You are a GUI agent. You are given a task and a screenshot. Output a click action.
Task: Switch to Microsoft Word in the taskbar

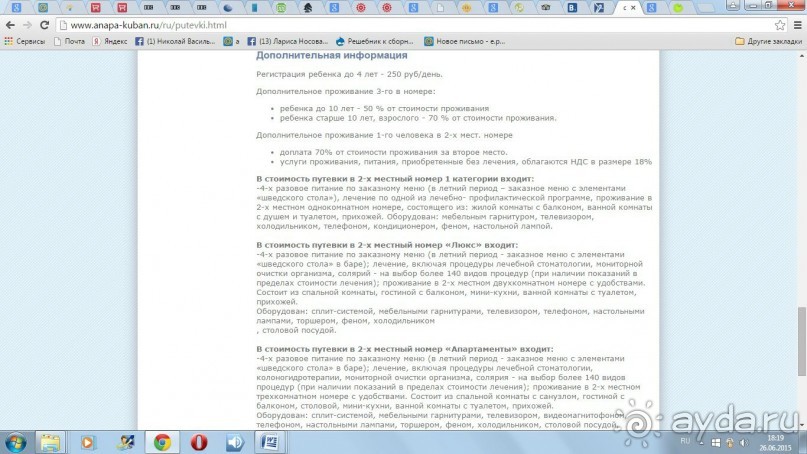coord(270,442)
